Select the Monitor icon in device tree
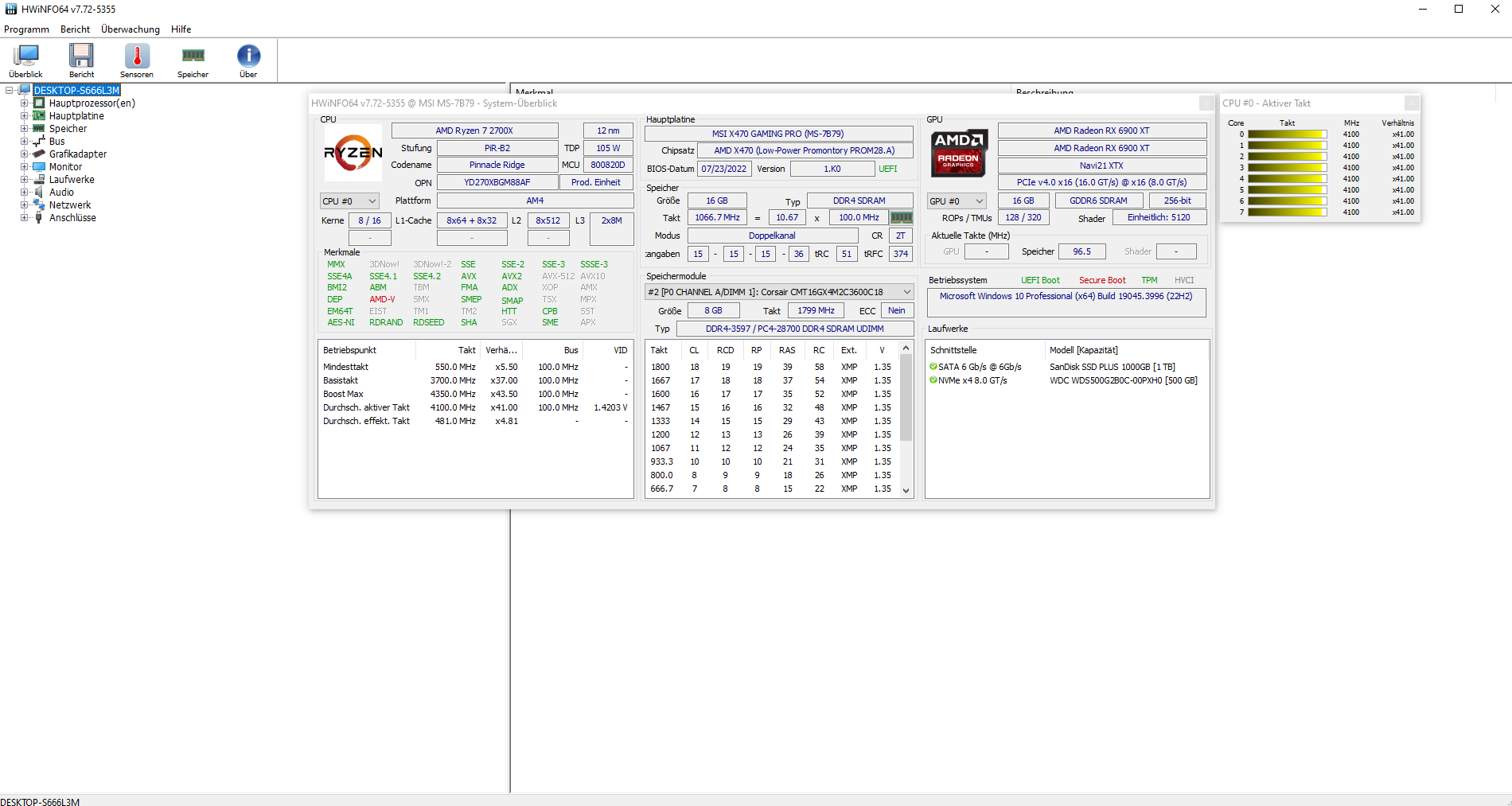The width and height of the screenshot is (1512, 806). click(x=39, y=167)
